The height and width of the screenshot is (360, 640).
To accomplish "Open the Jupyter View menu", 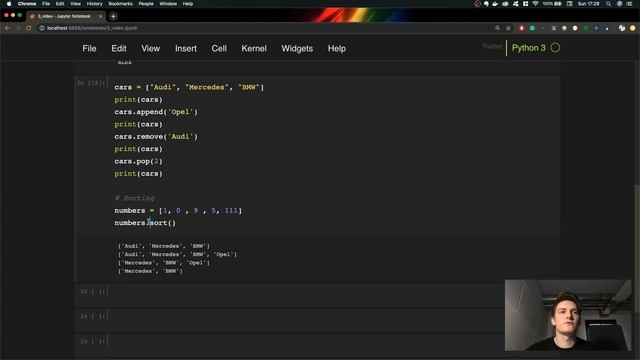I will pyautogui.click(x=151, y=49).
